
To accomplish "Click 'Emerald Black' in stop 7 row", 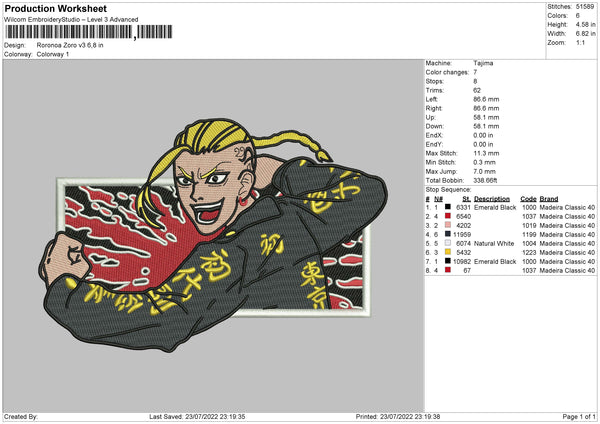I will (495, 261).
